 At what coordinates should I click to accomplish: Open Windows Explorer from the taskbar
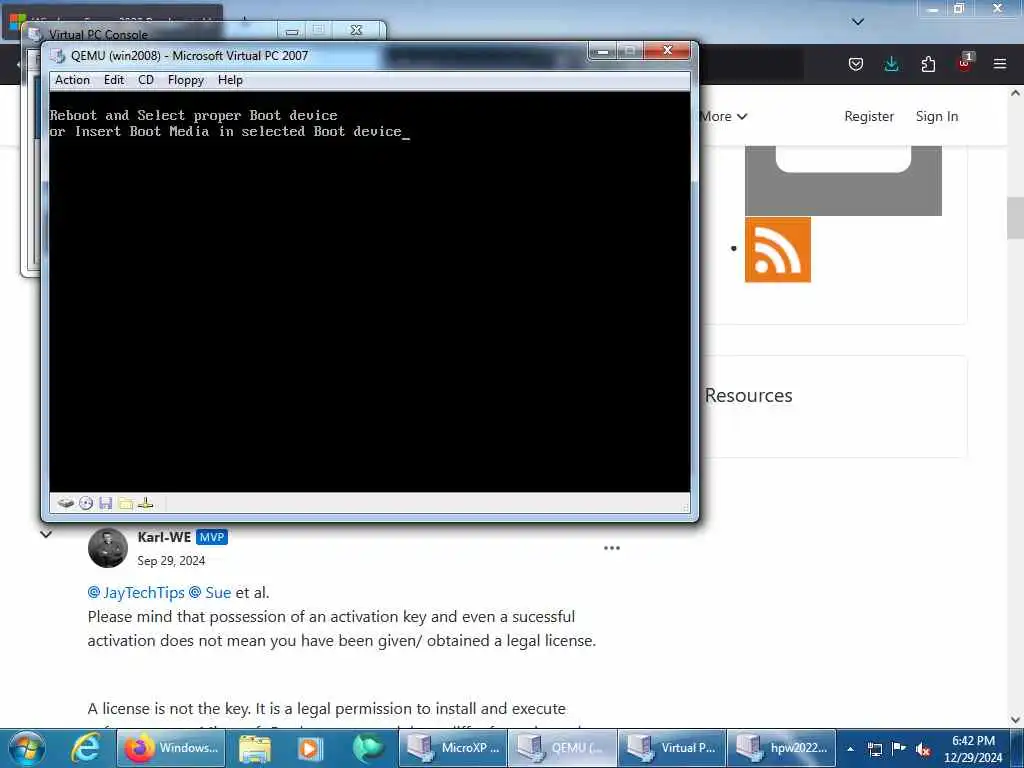point(255,748)
